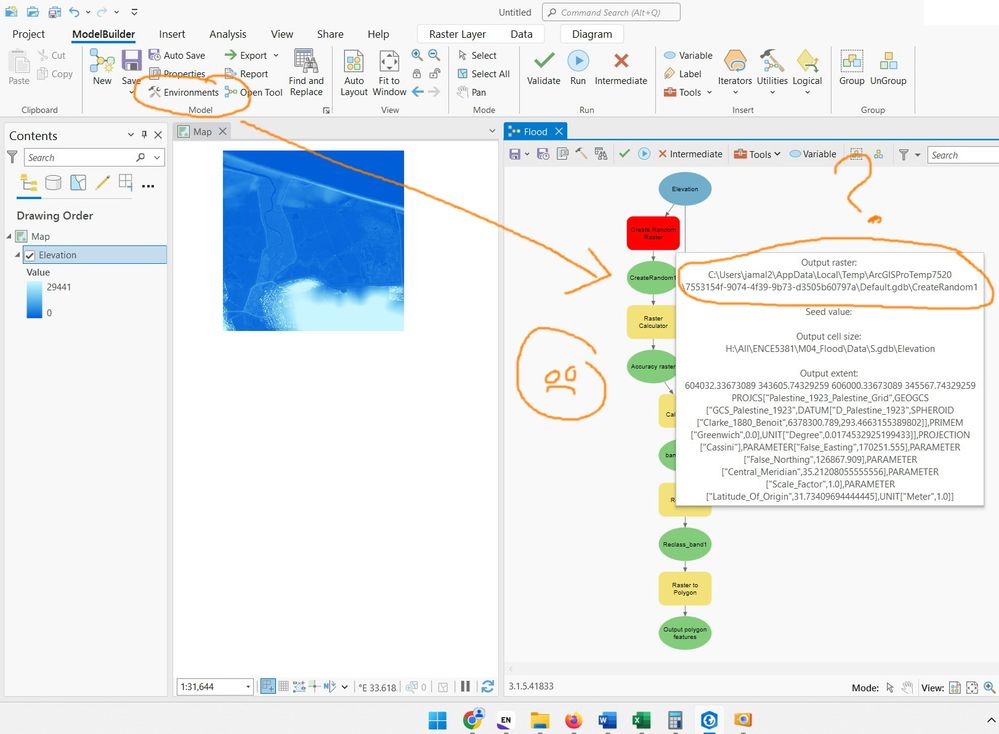Open Firefox from the taskbar
Viewport: 999px width, 734px height.
pos(573,721)
